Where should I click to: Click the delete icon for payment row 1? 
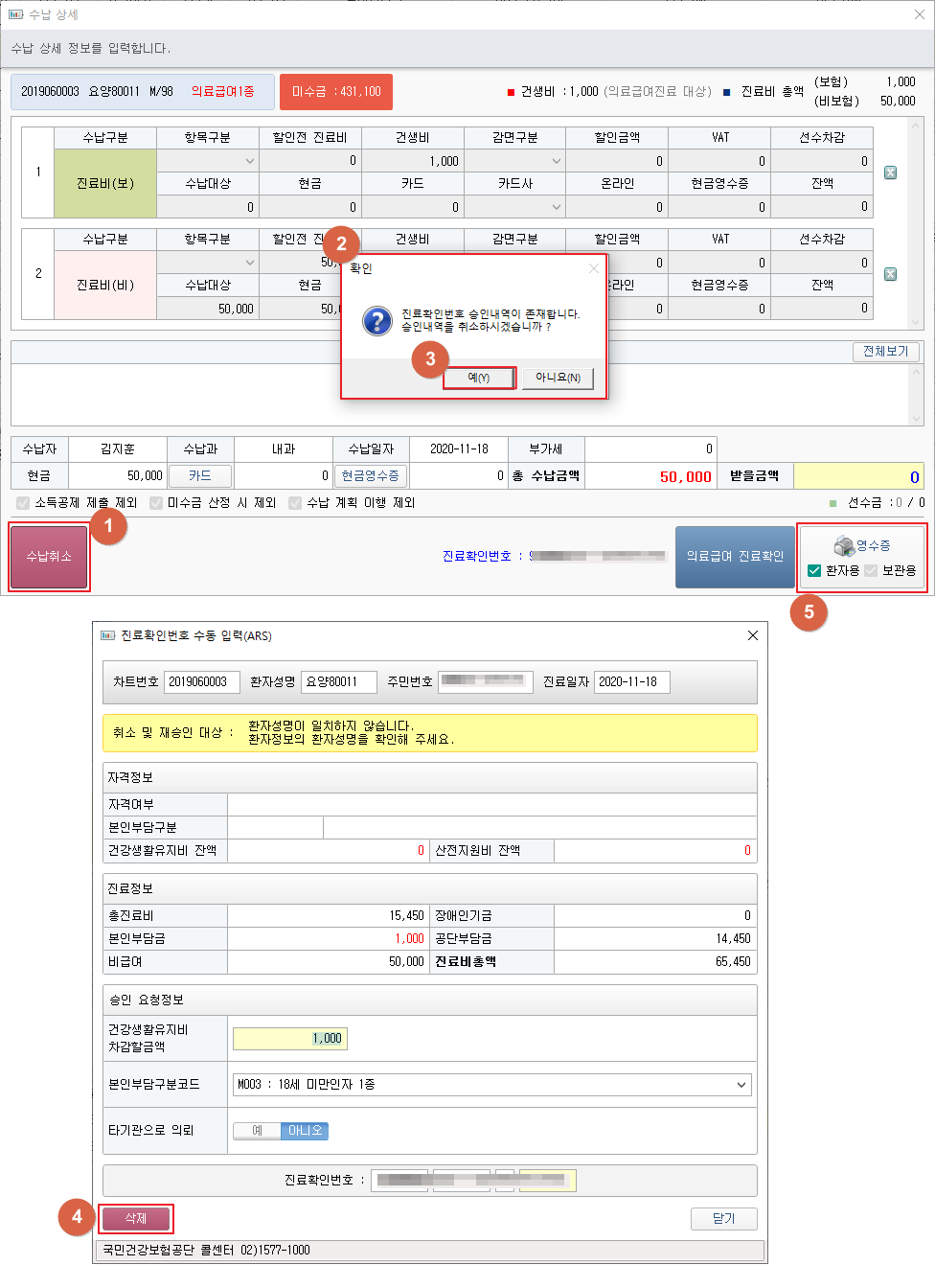pos(890,172)
